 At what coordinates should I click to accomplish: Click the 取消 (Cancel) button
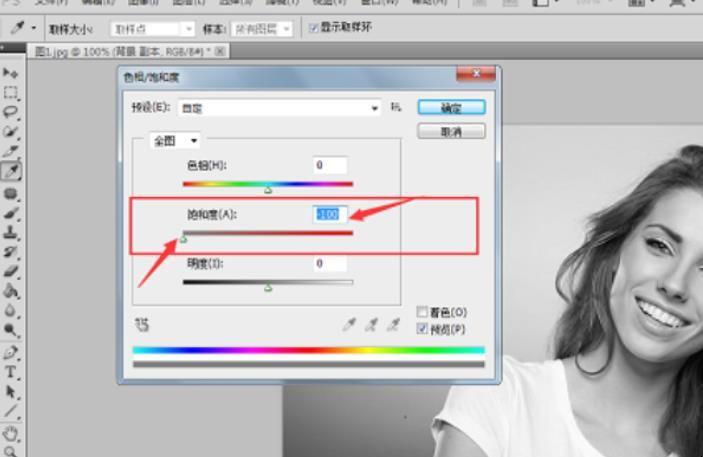click(450, 131)
